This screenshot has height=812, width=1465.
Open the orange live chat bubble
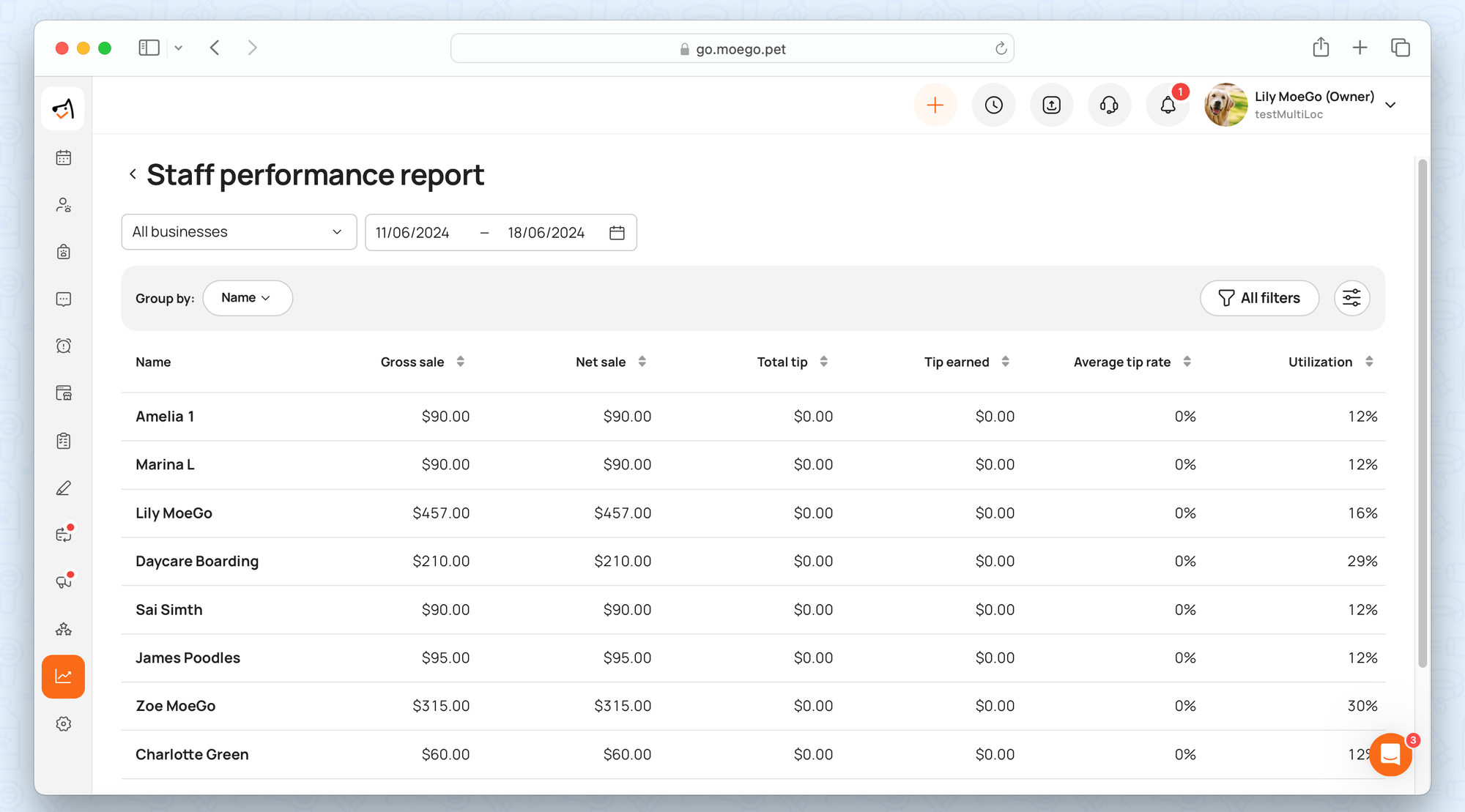(1390, 753)
